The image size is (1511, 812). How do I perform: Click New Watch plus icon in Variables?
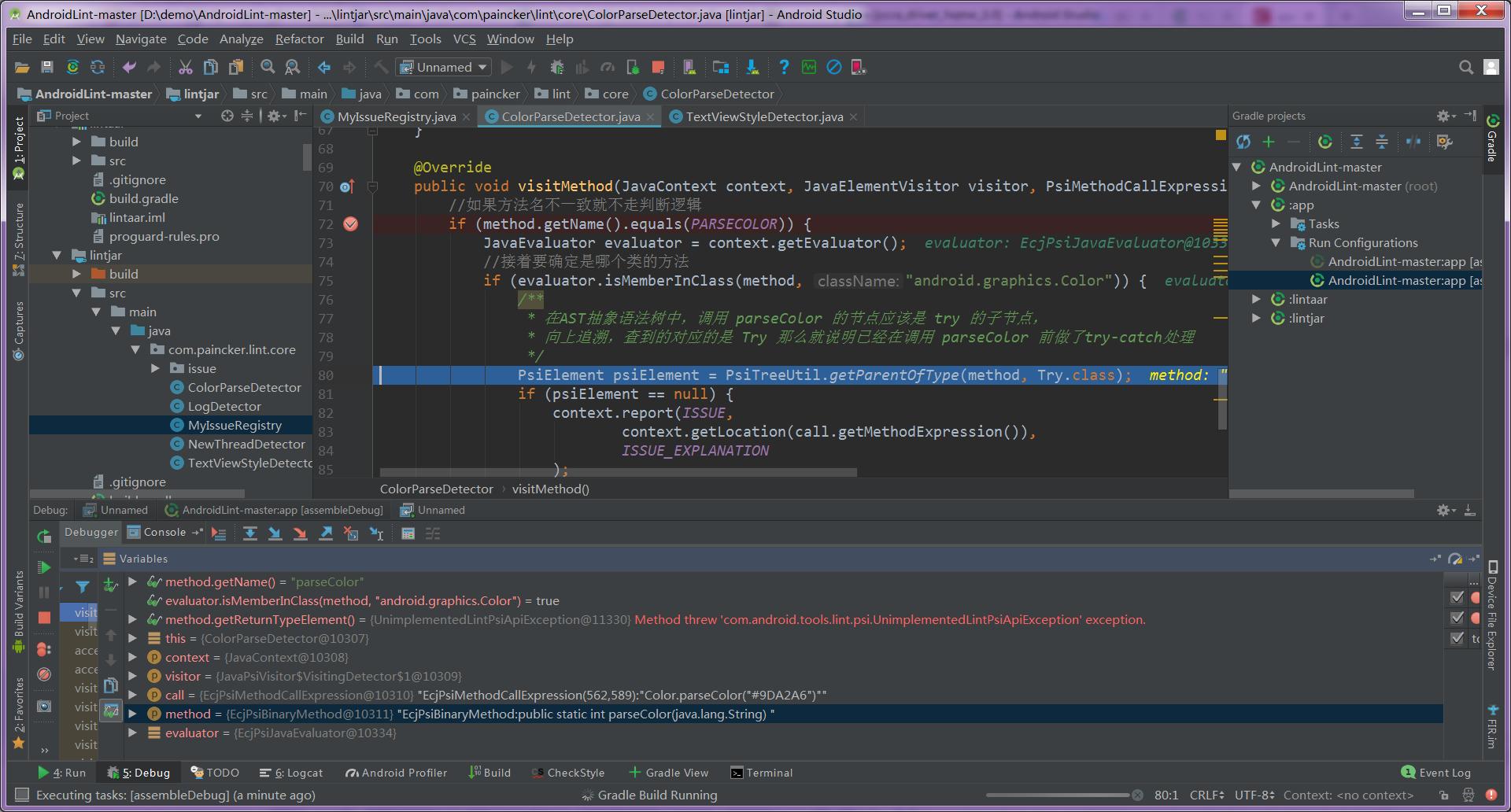point(111,585)
